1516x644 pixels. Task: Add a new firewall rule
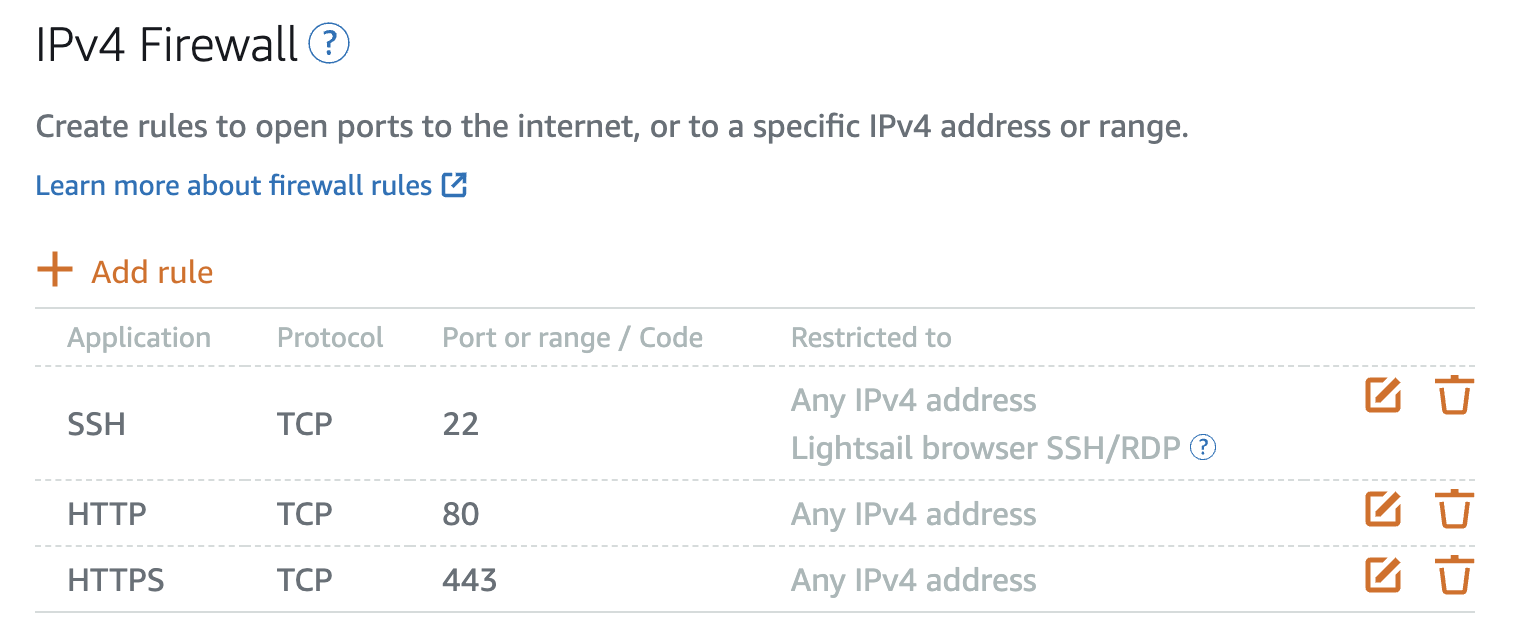click(151, 271)
